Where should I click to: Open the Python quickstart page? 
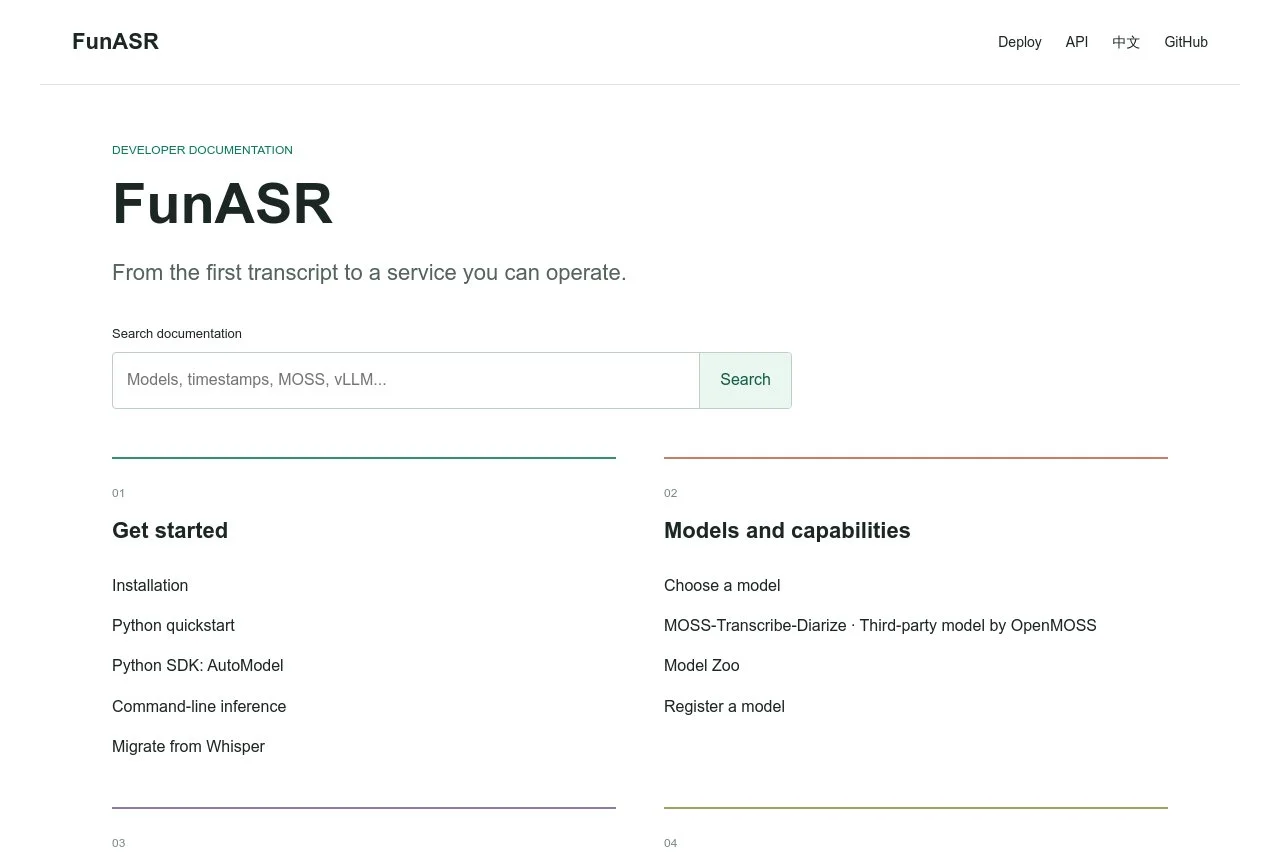tap(173, 626)
